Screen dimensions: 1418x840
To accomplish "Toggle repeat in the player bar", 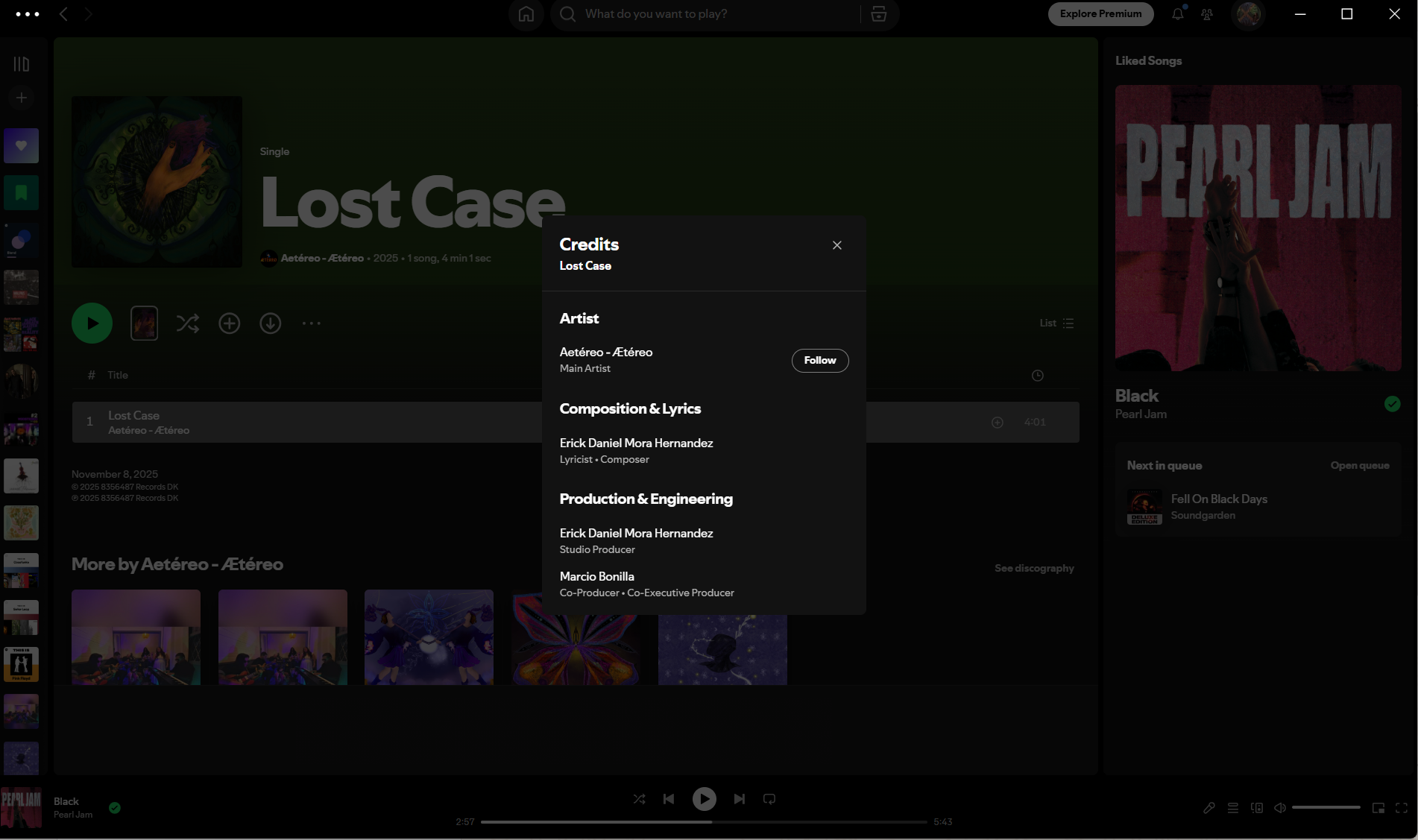I will pos(769,799).
